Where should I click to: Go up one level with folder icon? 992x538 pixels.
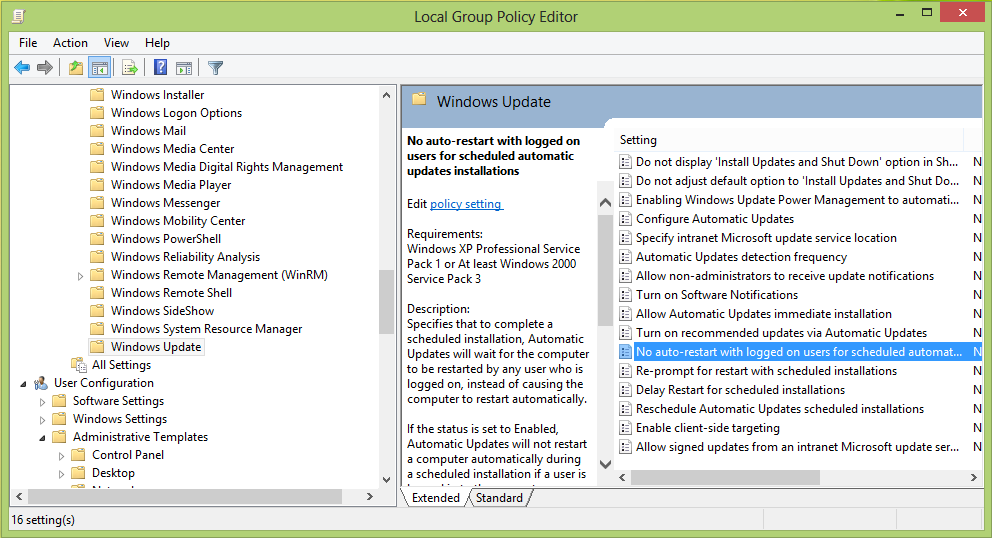pyautogui.click(x=76, y=68)
